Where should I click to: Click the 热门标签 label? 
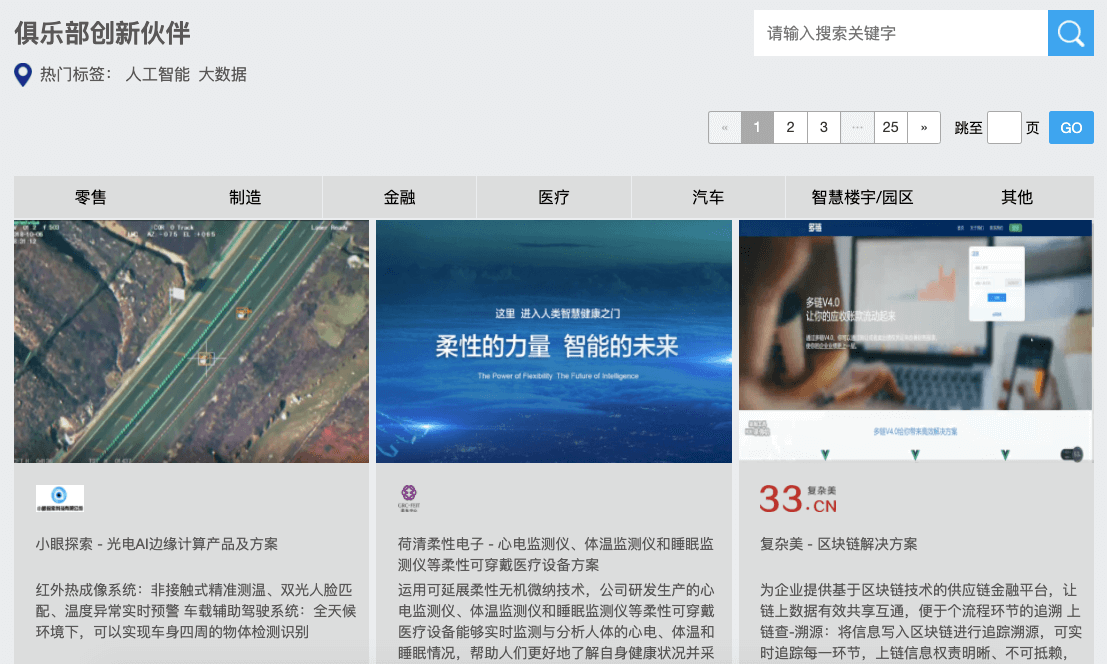click(x=75, y=75)
